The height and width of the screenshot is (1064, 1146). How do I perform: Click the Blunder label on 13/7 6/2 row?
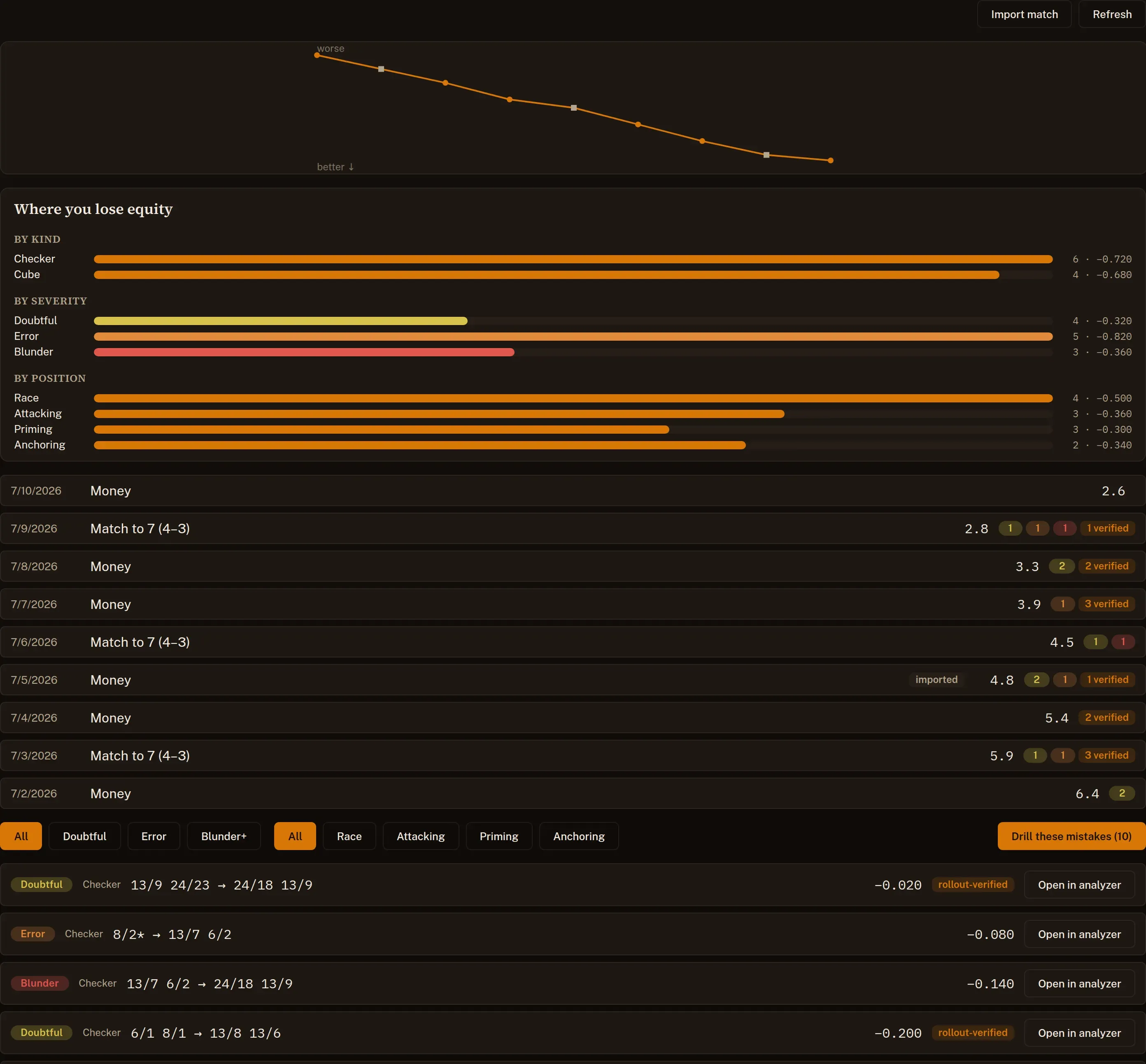[x=40, y=983]
